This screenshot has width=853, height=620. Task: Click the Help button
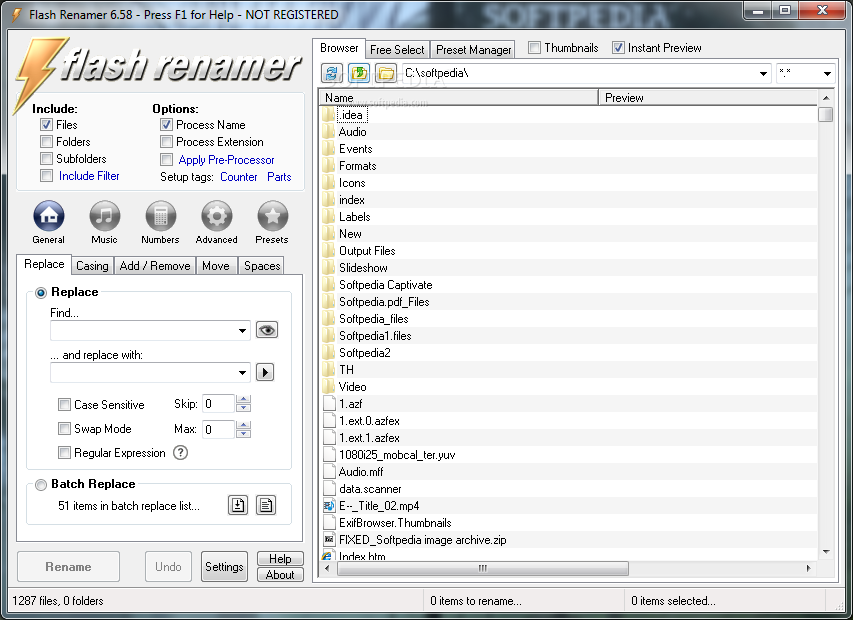click(280, 559)
